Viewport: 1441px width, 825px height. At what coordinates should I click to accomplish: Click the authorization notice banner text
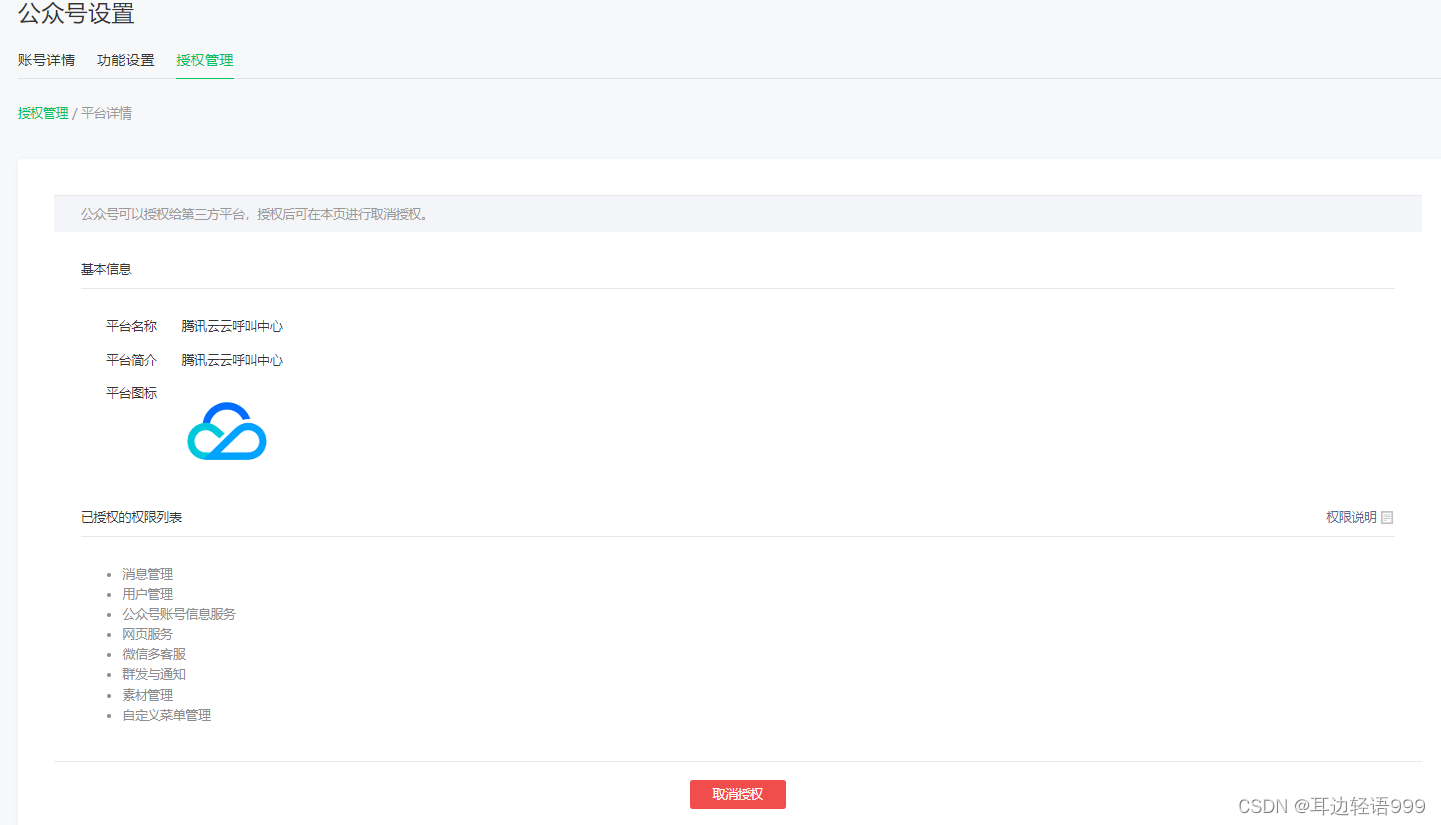click(x=256, y=214)
